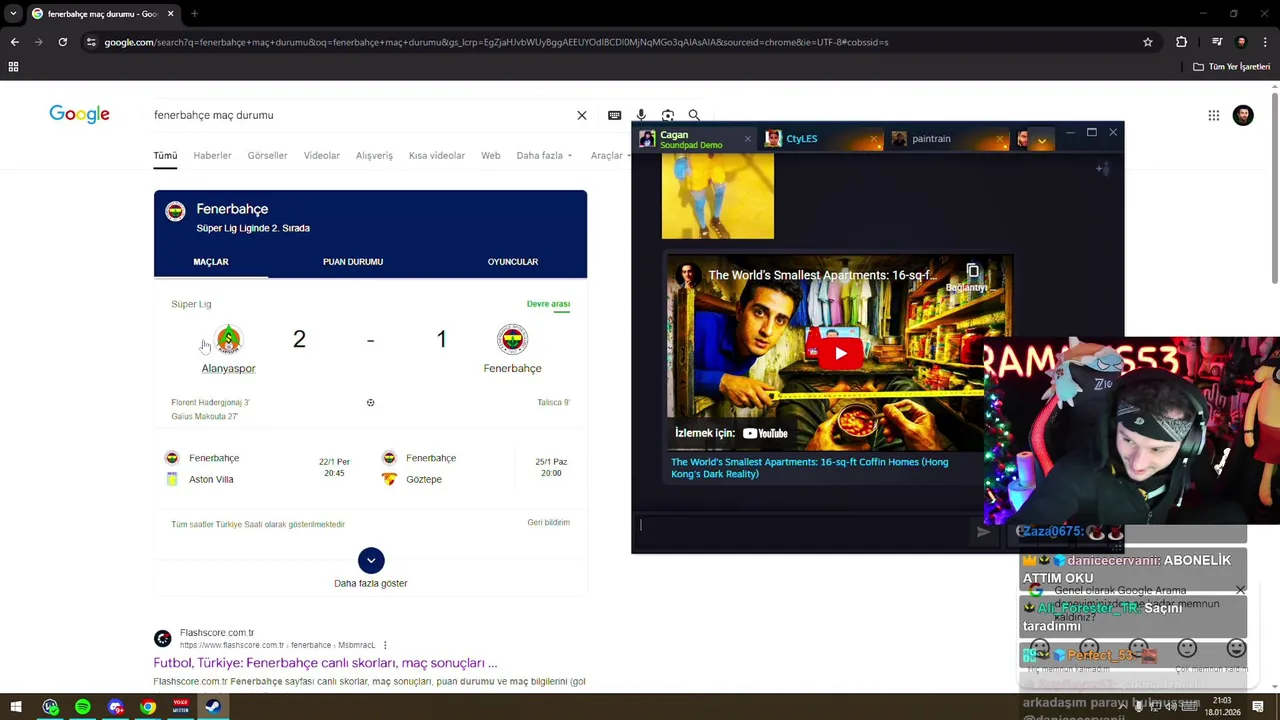Switch to the Haberler tab
Viewport: 1280px width, 720px height.
point(212,155)
